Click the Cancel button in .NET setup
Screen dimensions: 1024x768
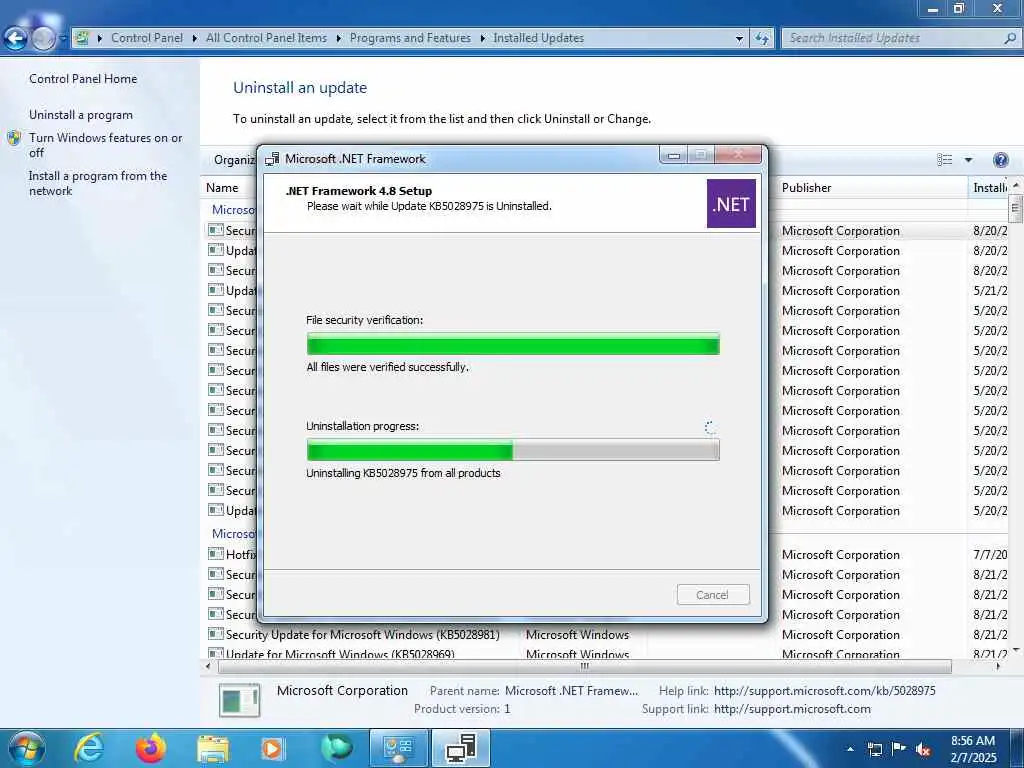[712, 595]
